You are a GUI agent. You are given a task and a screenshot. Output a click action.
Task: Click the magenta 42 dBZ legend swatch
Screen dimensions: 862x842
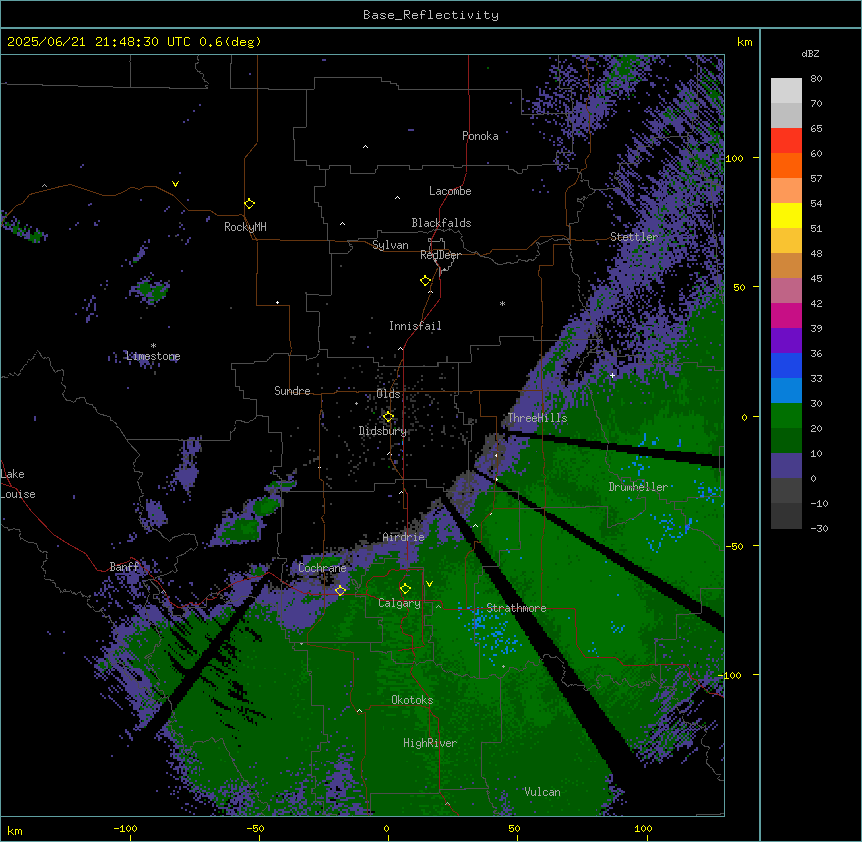point(786,315)
